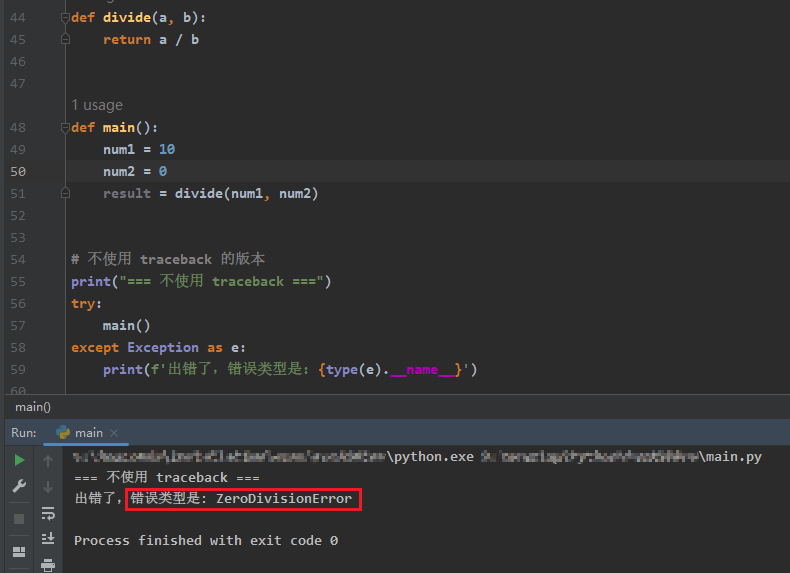This screenshot has height=573, width=790.
Task: Click 'Process finished with exit code 0'
Action: pos(206,541)
